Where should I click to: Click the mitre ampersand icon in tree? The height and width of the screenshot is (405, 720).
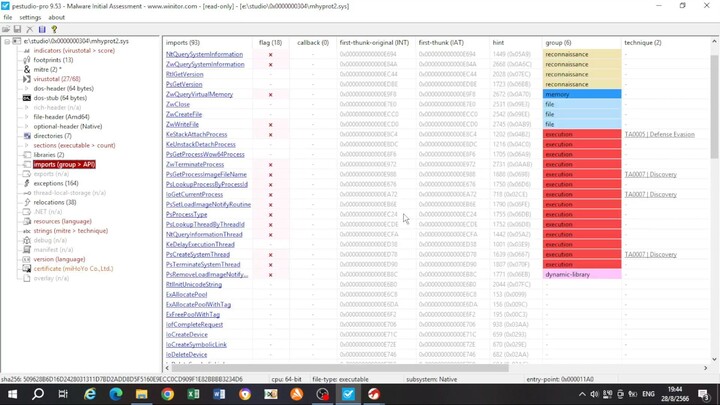click(27, 69)
